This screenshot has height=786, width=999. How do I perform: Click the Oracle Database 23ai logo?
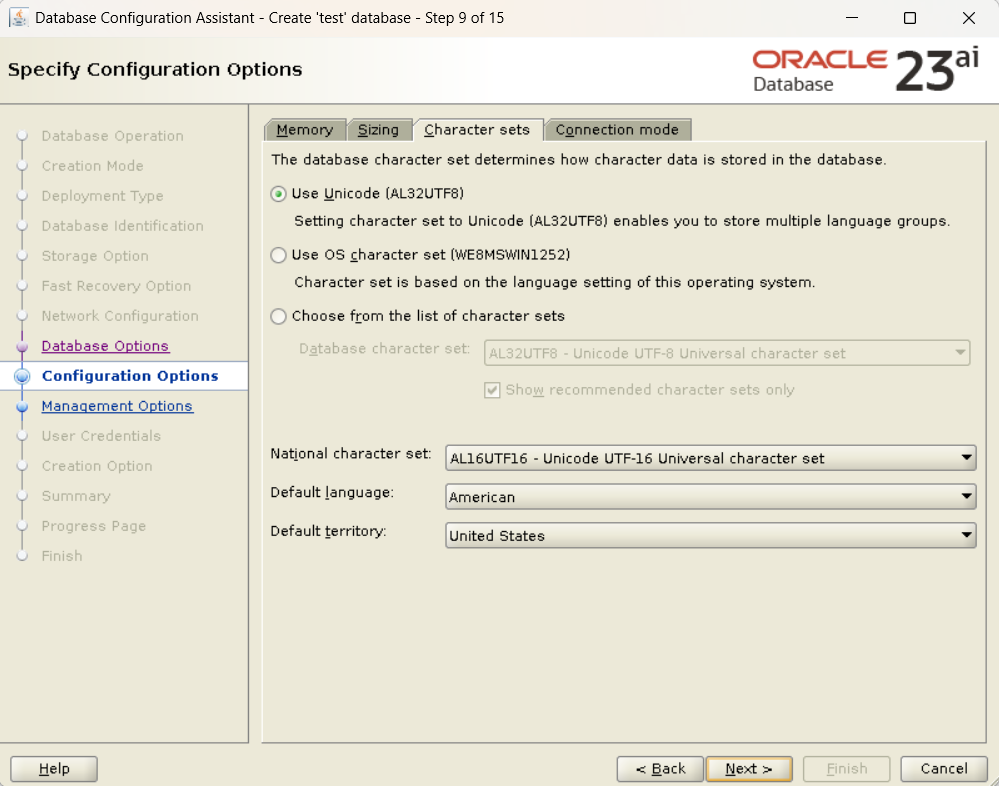coord(865,70)
